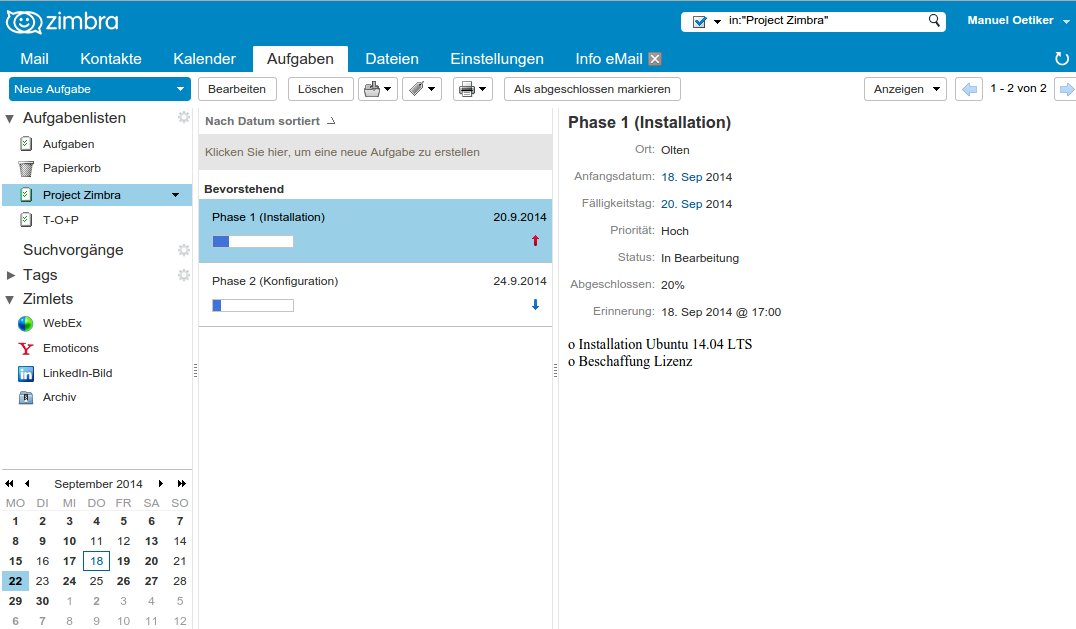The image size is (1076, 629).
Task: Open the Manuel Oetiker user menu
Action: (1018, 21)
